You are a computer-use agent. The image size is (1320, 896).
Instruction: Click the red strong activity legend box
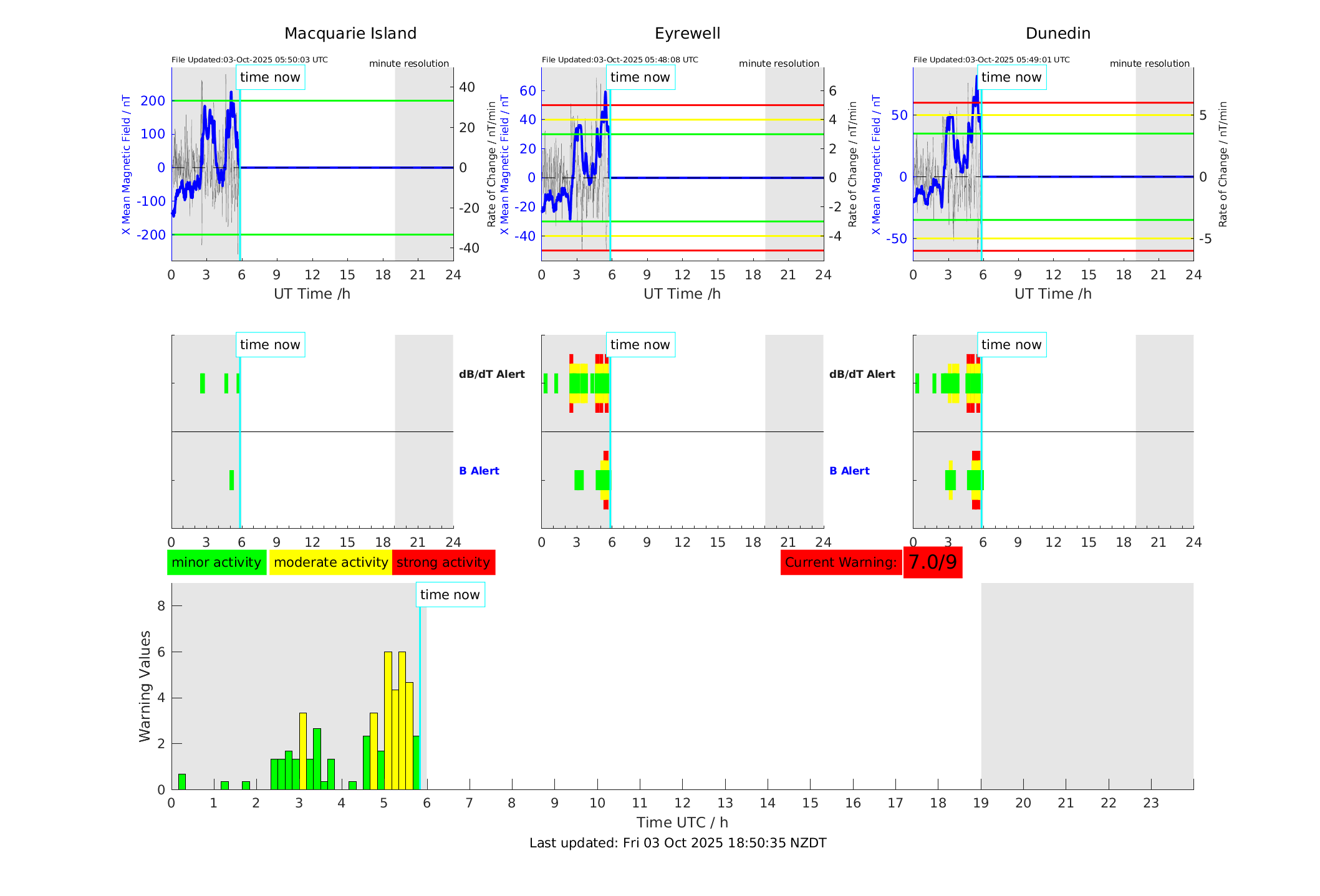coord(443,562)
